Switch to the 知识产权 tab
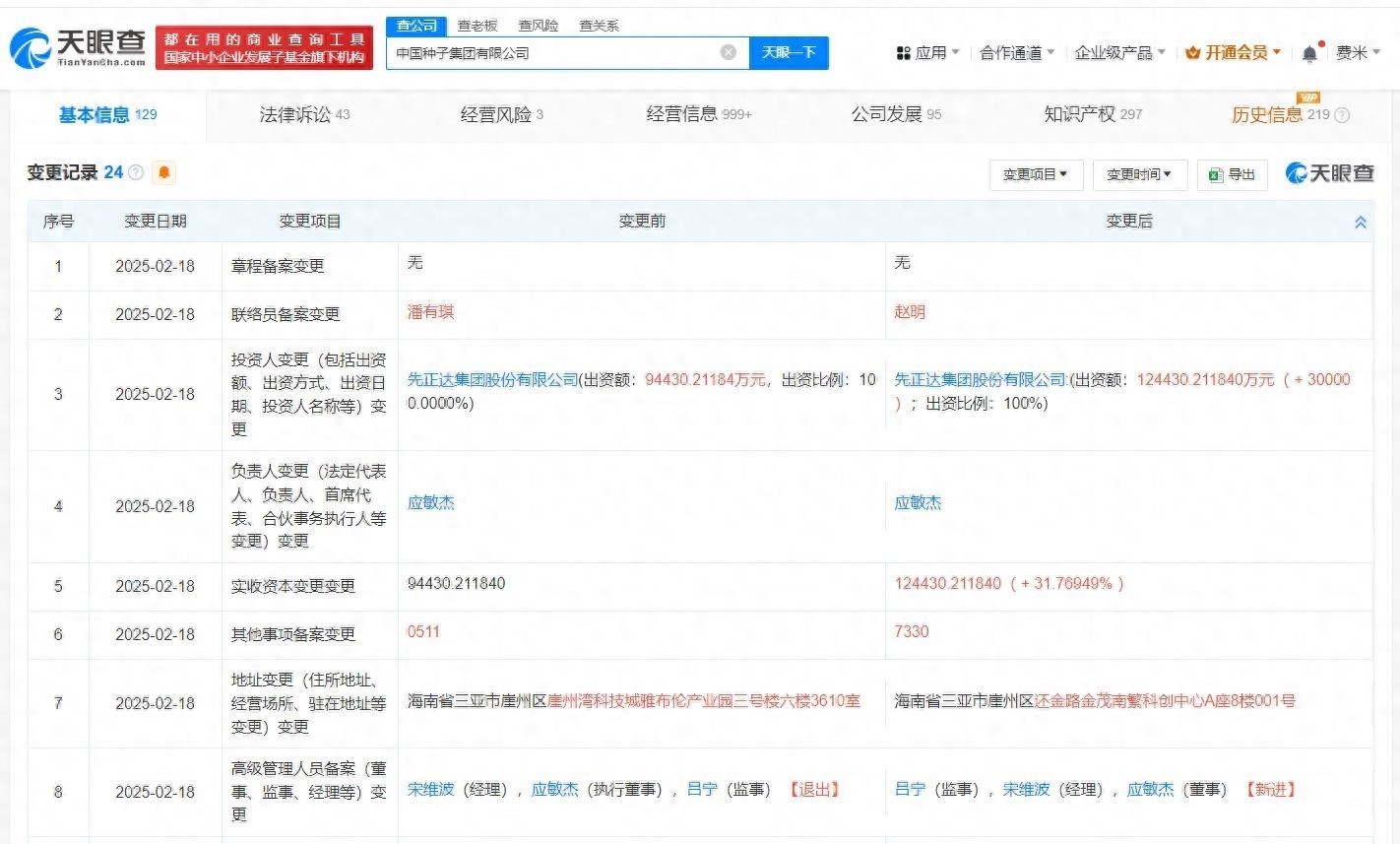 click(1093, 114)
